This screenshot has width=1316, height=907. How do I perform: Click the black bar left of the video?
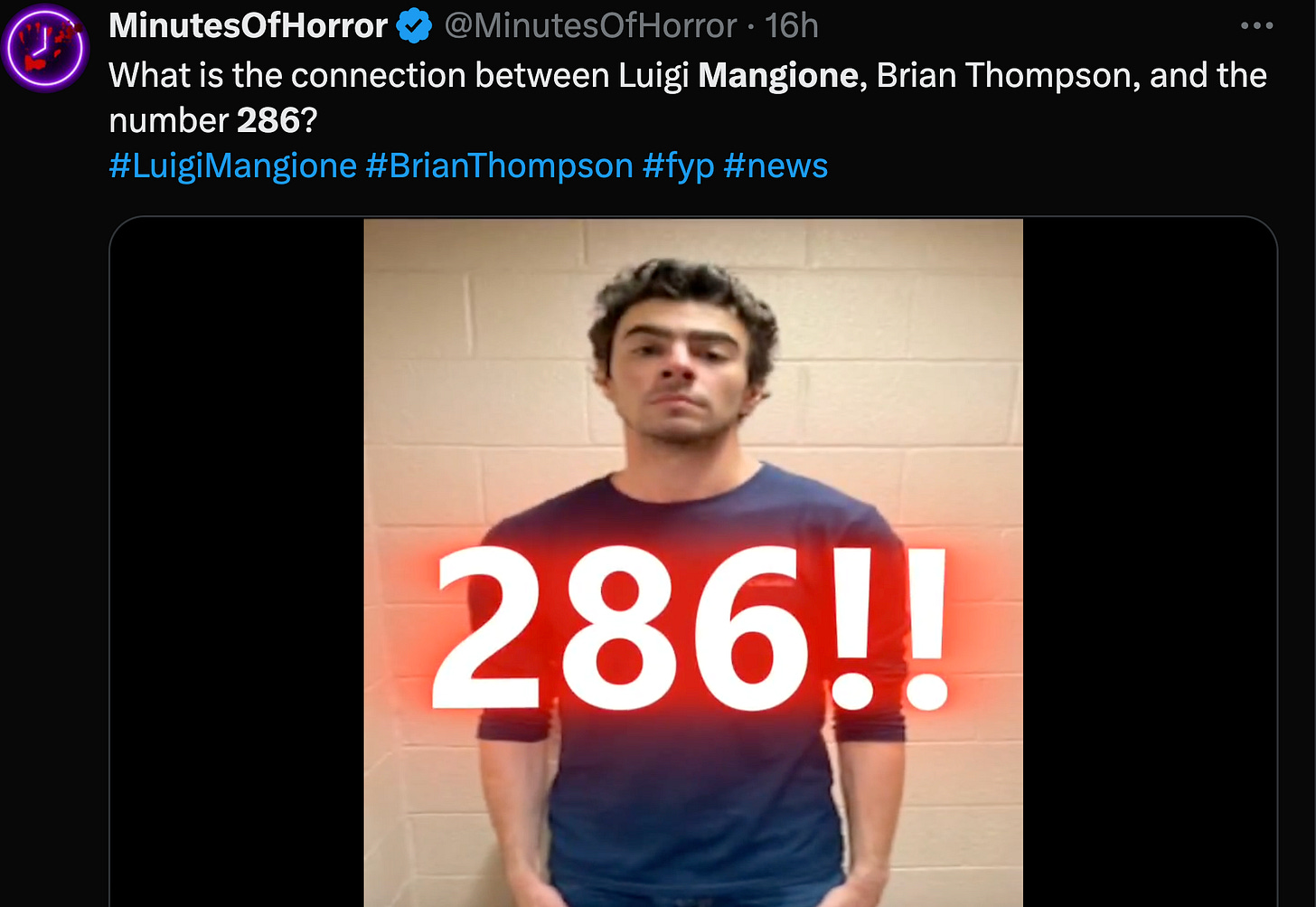click(x=237, y=562)
